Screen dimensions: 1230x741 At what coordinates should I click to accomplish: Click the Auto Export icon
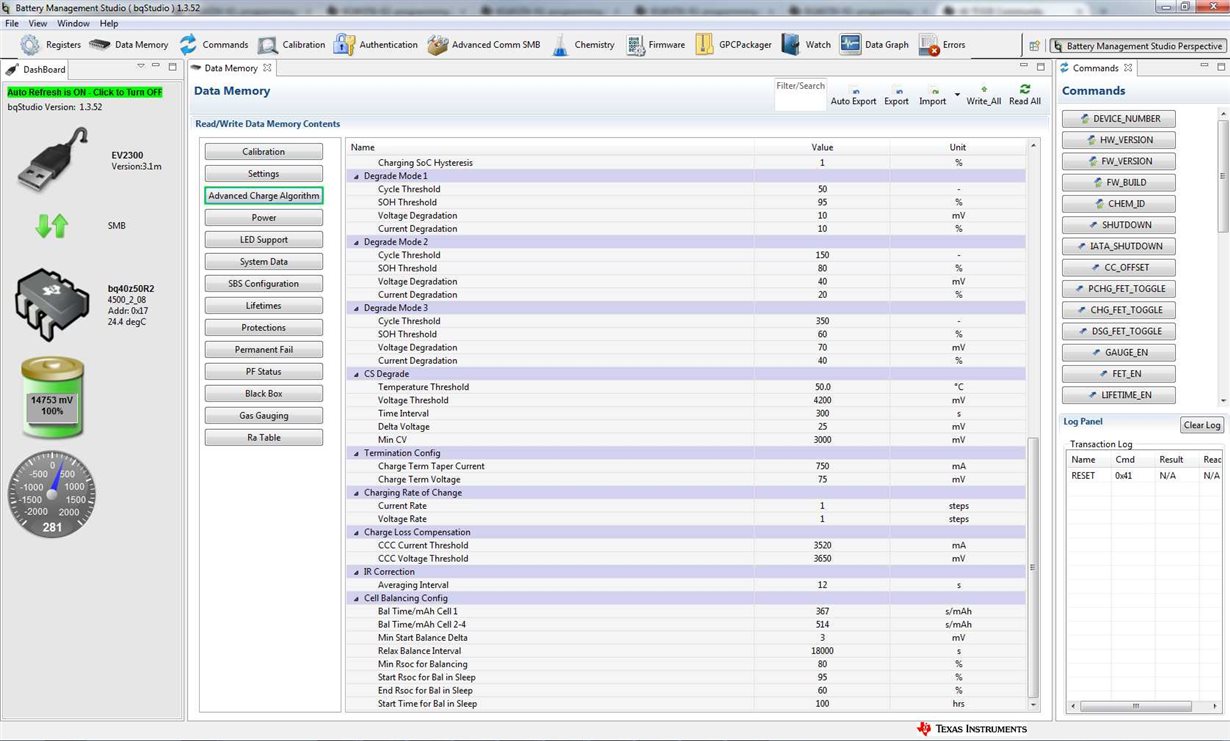tap(853, 95)
